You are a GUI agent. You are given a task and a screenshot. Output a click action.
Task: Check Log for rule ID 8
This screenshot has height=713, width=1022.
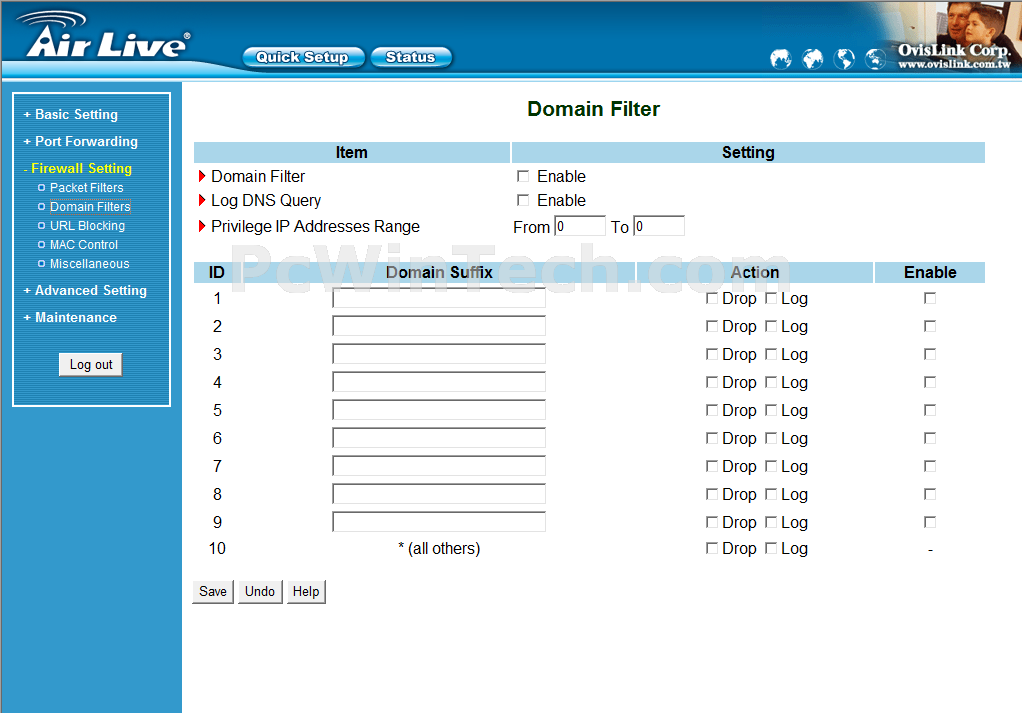tap(771, 494)
